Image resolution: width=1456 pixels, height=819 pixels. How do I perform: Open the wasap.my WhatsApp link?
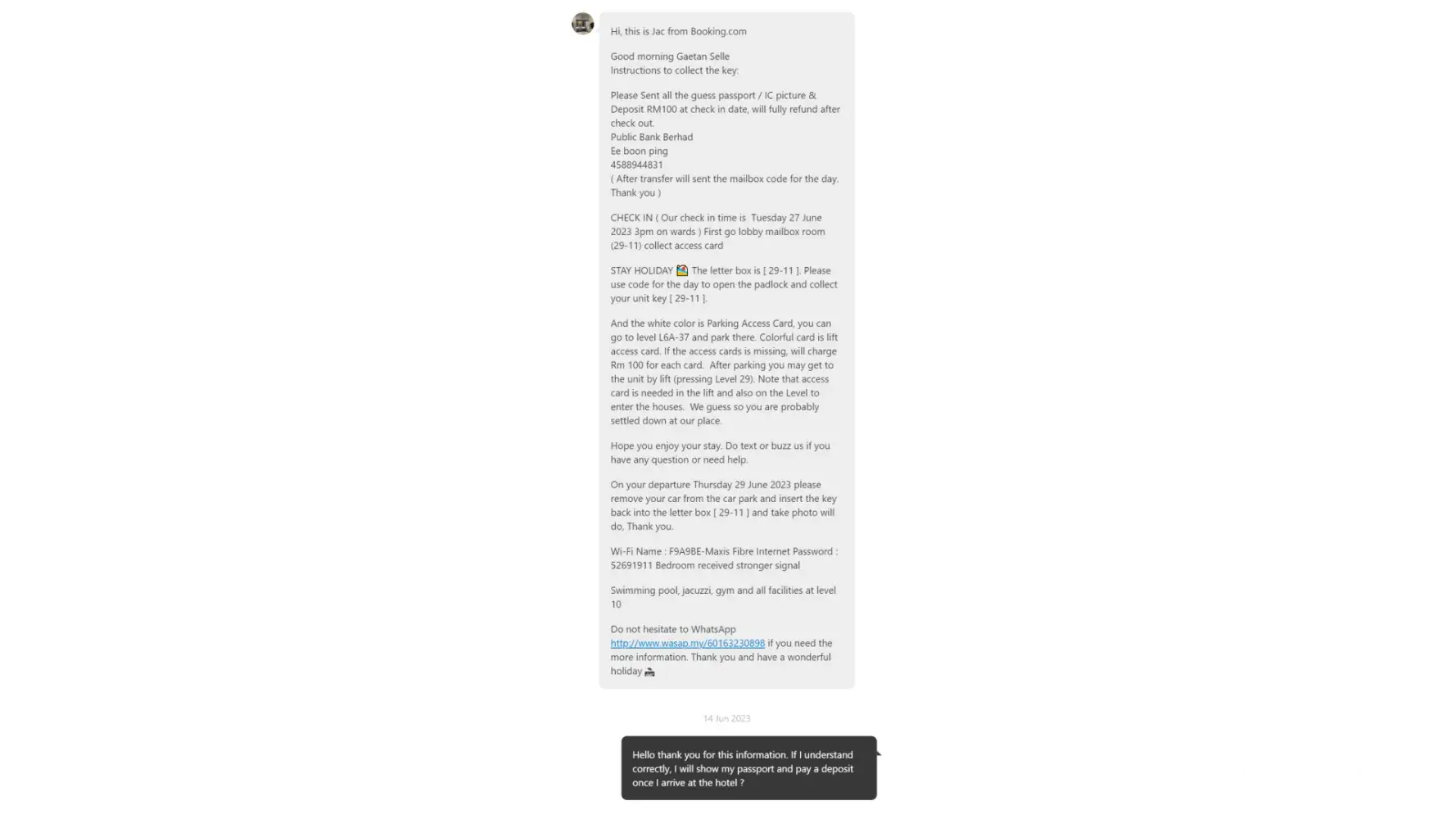coord(687,644)
